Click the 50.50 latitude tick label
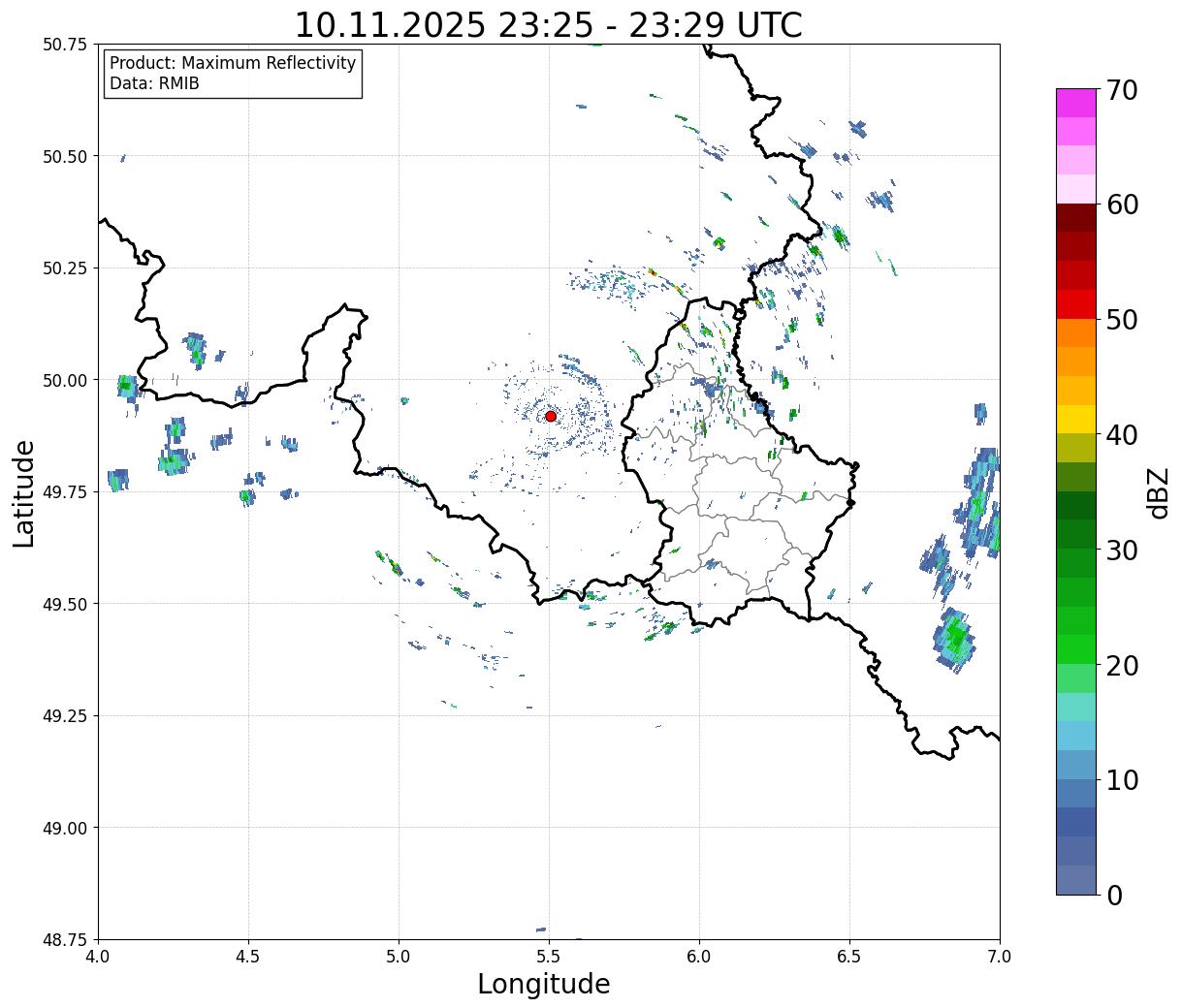Screen dimensions: 1182x1008 (x=65, y=156)
